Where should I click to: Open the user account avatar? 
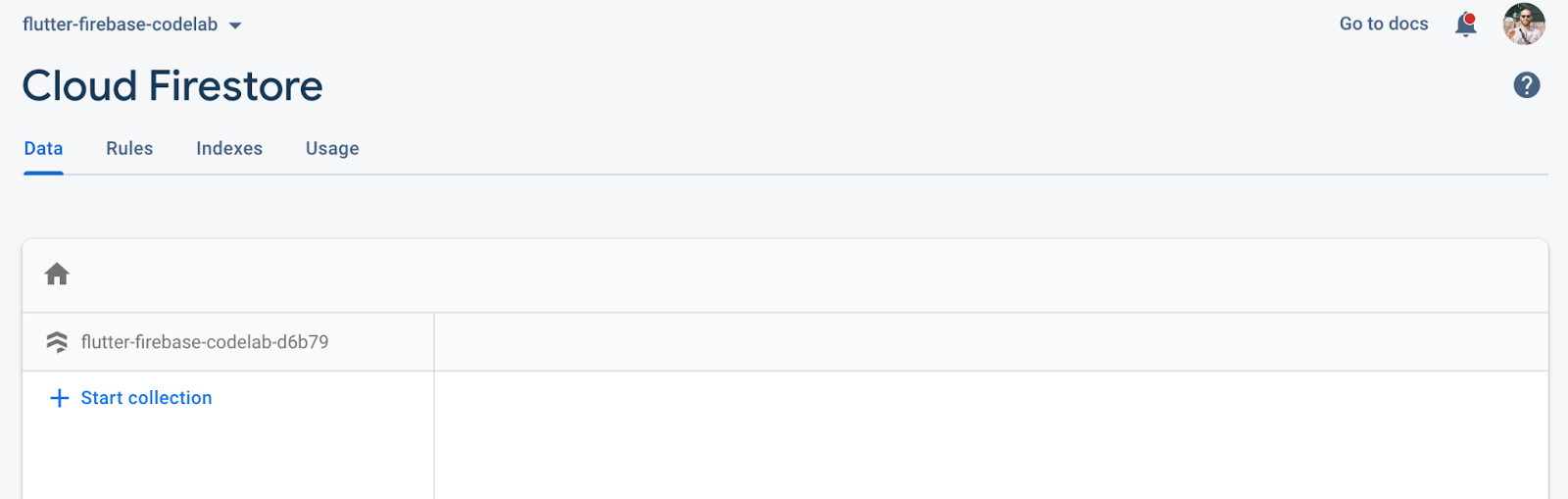click(1523, 24)
